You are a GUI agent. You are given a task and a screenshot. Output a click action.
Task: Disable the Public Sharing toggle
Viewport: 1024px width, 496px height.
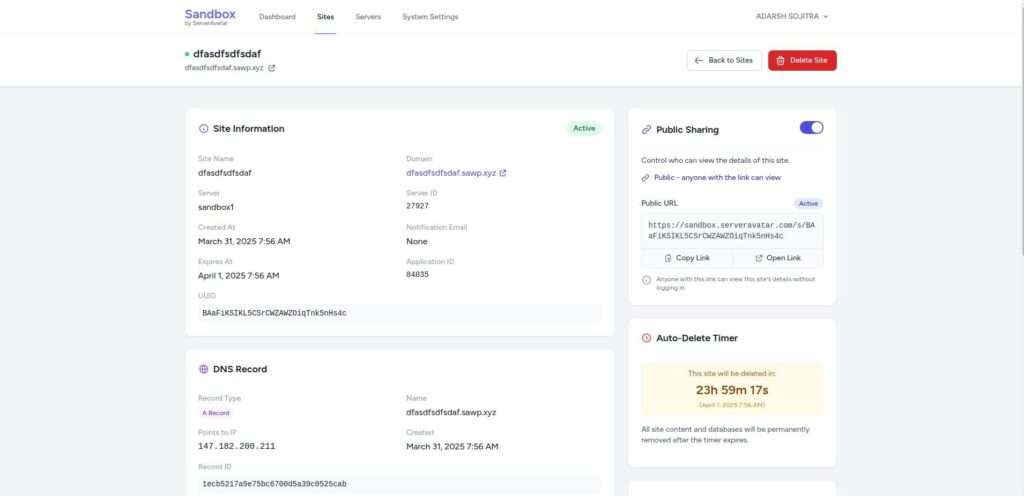coord(811,128)
